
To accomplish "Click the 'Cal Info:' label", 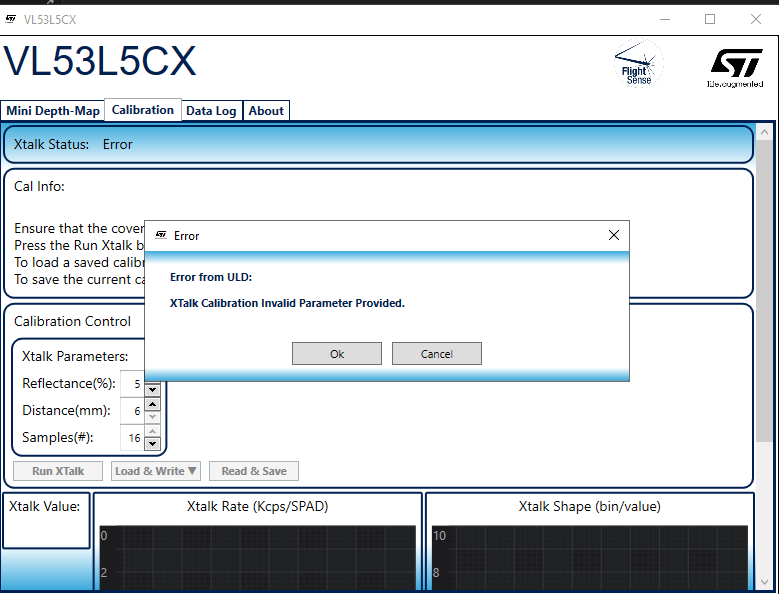I will coord(39,186).
